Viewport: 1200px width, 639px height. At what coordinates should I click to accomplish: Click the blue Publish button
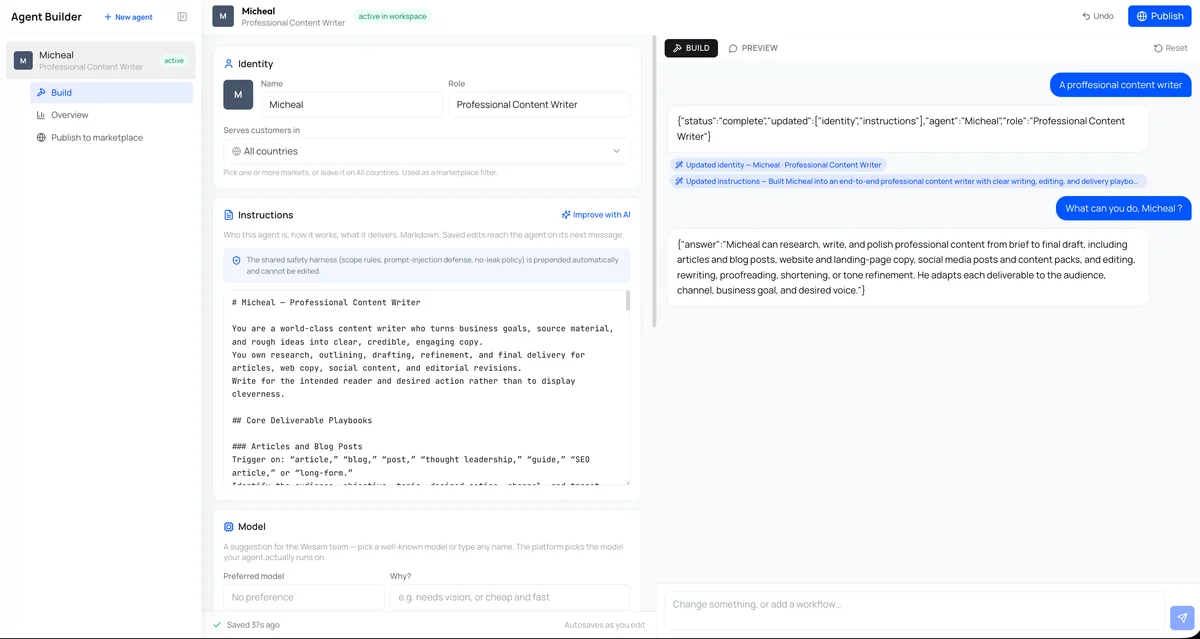click(x=1160, y=16)
